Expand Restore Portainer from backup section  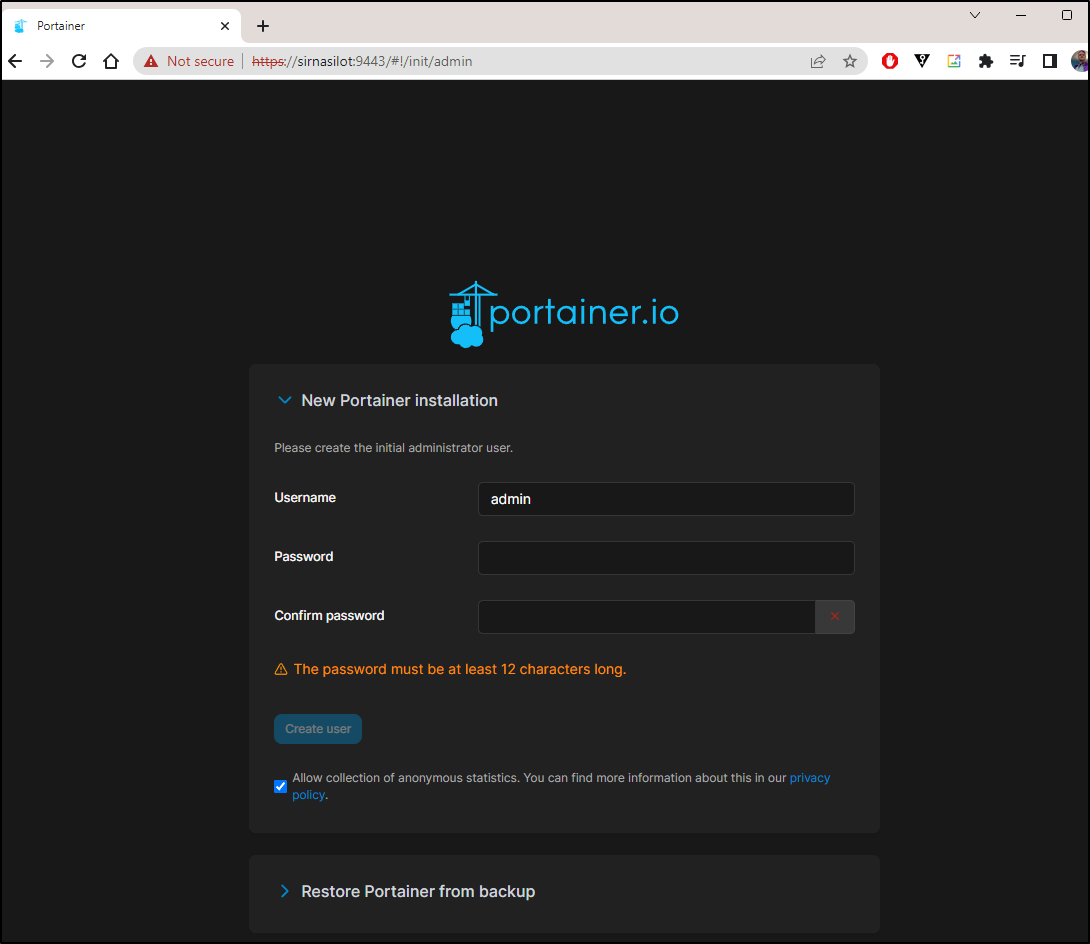(284, 891)
